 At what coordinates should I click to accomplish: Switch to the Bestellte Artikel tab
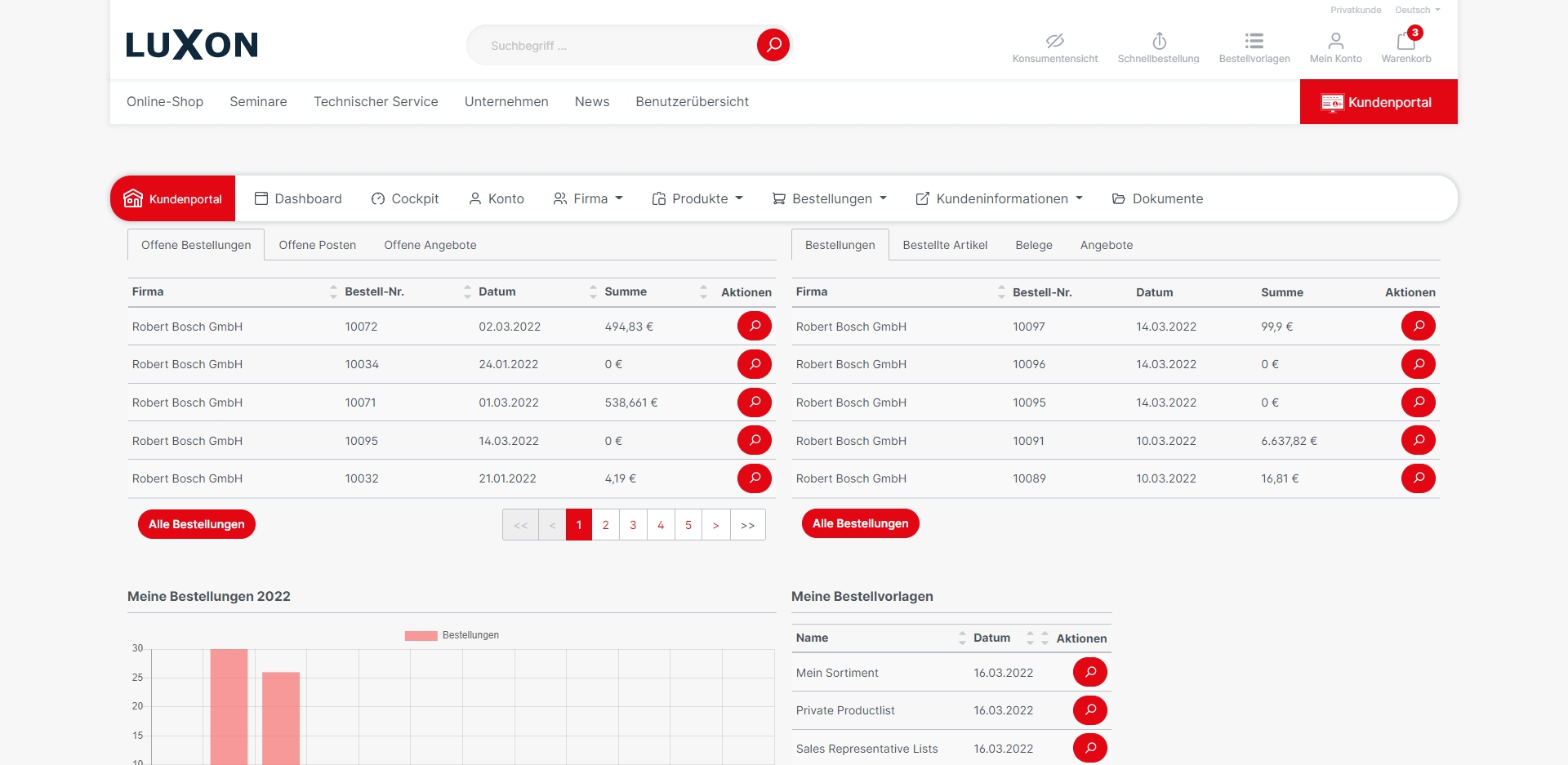tap(945, 245)
